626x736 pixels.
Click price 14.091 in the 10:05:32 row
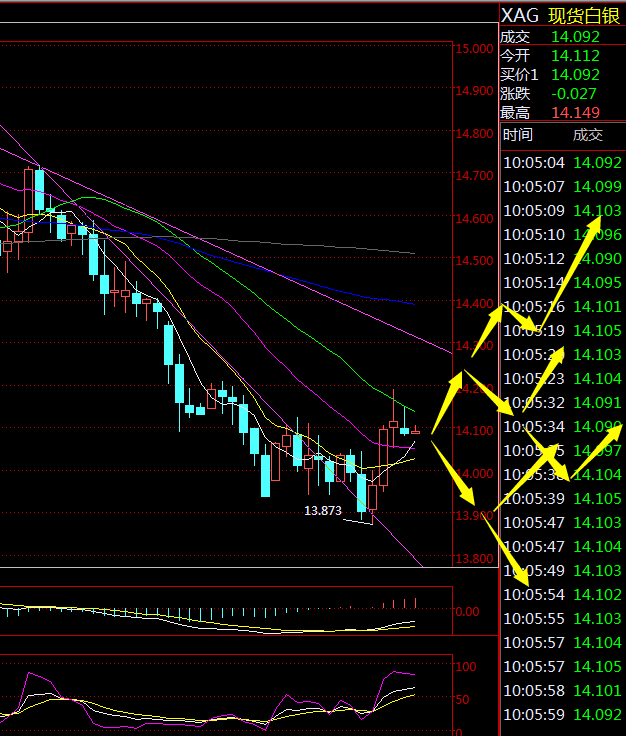click(597, 403)
